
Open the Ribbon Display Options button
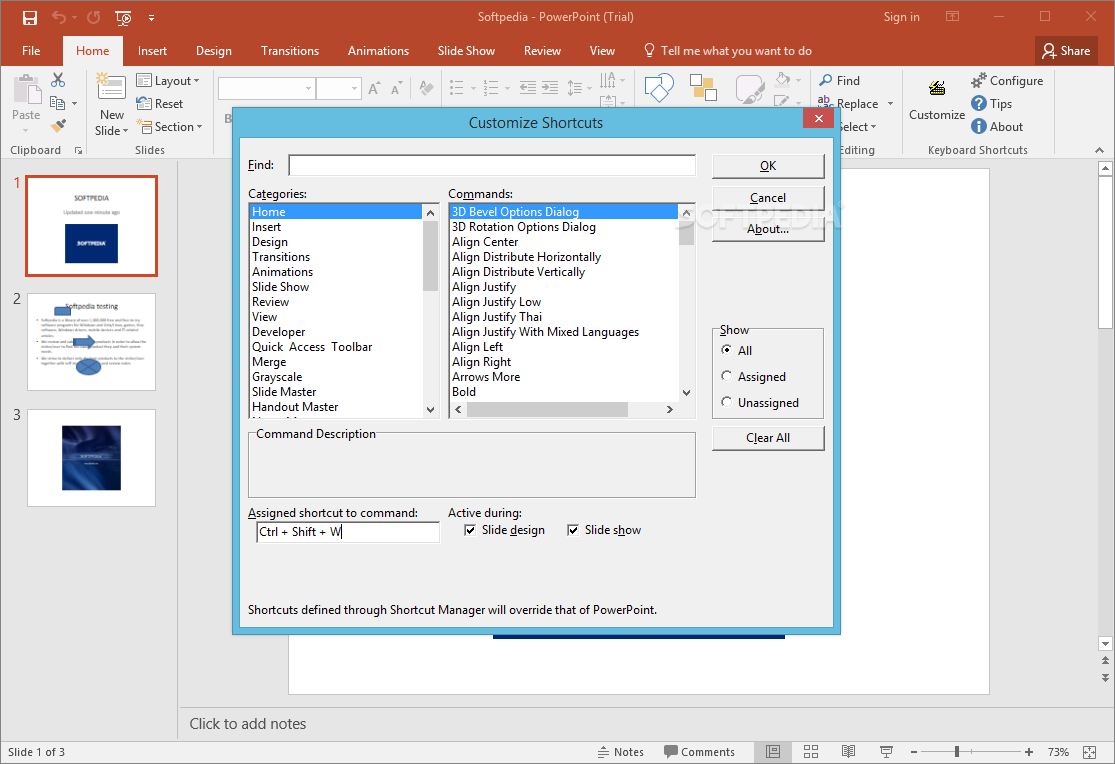pos(952,16)
